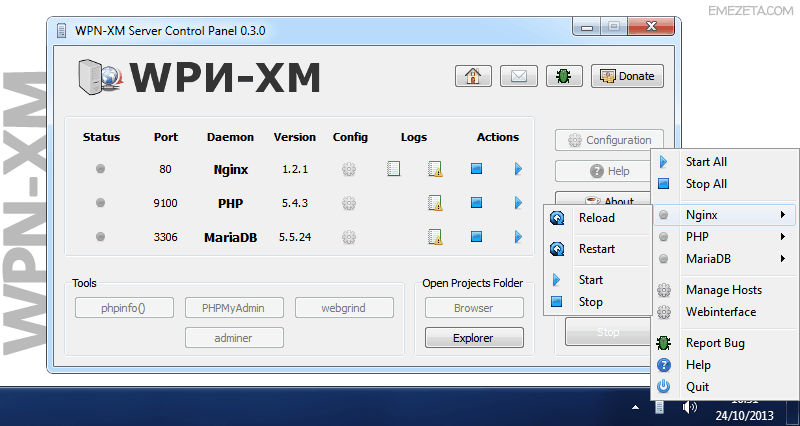Choose Reload in Nginx submenu
Image resolution: width=800 pixels, height=426 pixels.
[x=598, y=218]
